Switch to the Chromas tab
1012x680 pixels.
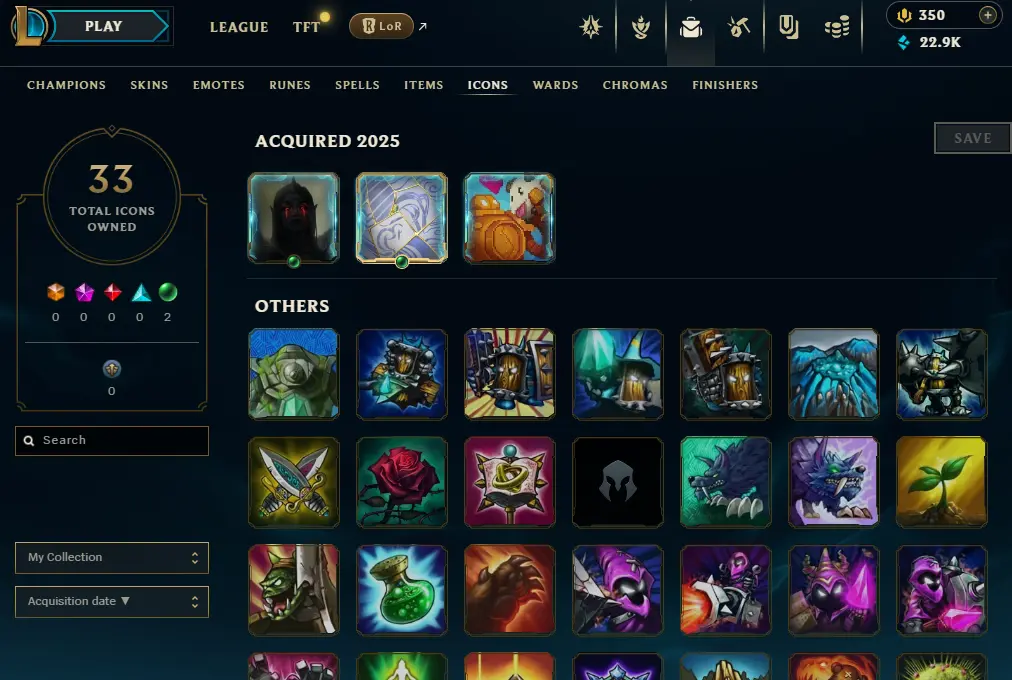coord(635,85)
